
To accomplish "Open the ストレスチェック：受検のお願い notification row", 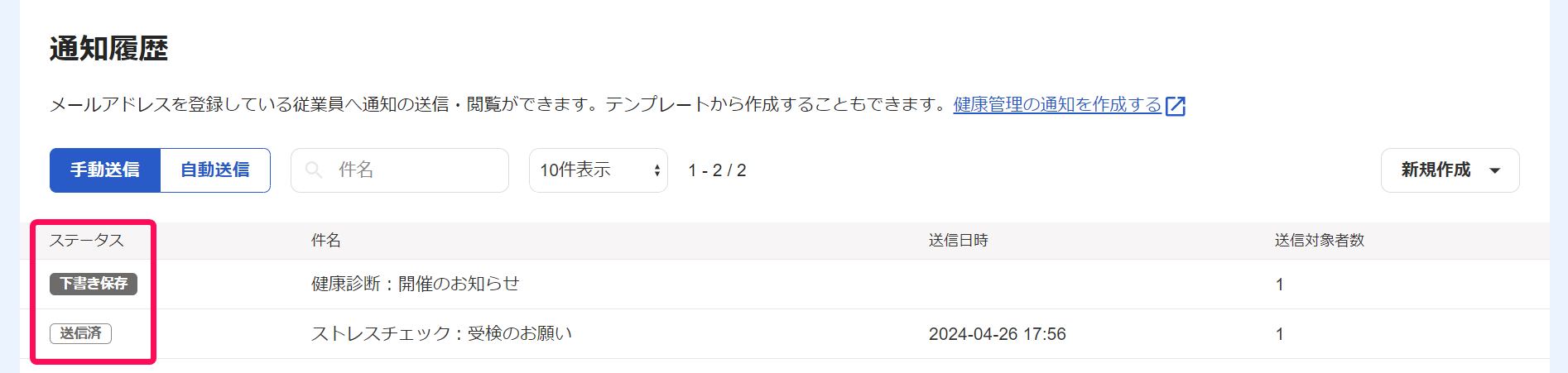I will (x=785, y=334).
